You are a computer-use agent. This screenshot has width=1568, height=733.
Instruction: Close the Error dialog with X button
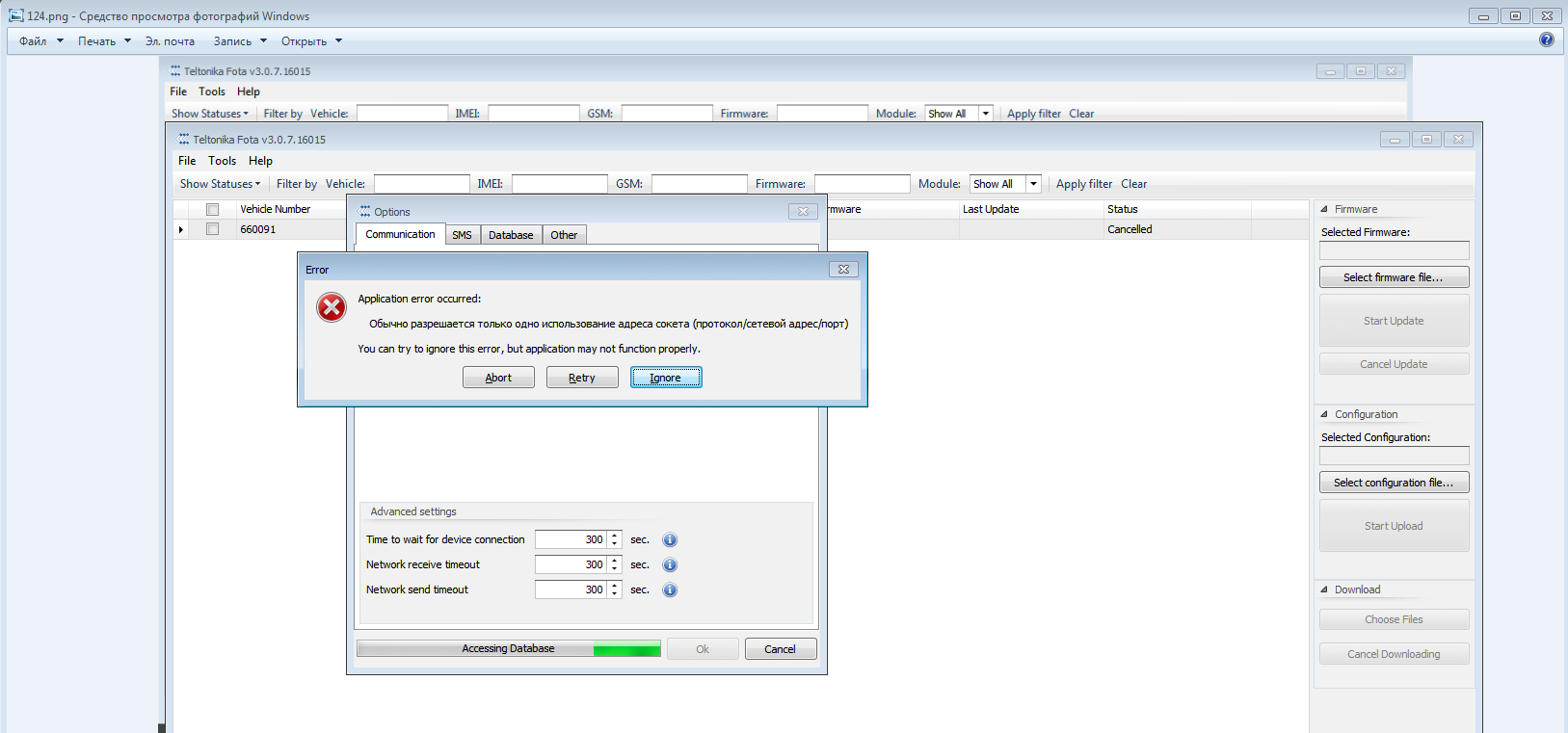pos(843,270)
